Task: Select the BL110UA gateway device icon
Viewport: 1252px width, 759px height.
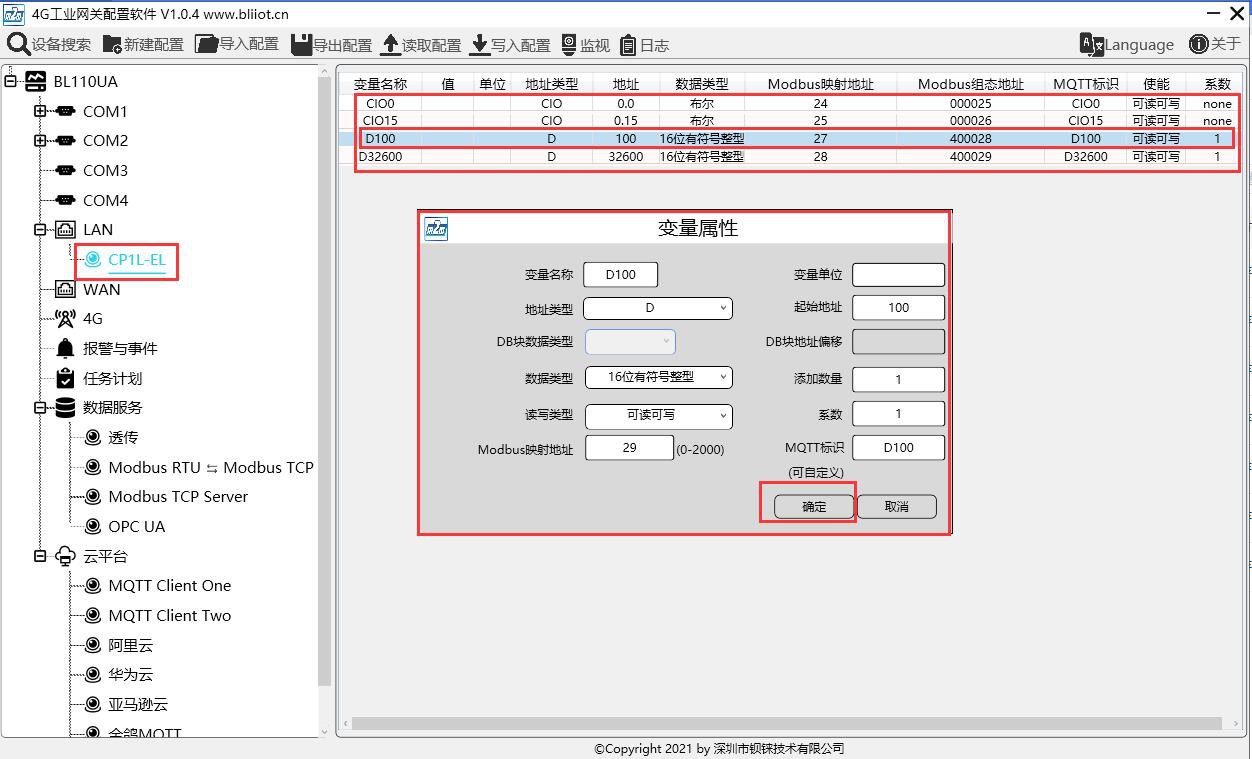Action: (x=35, y=81)
